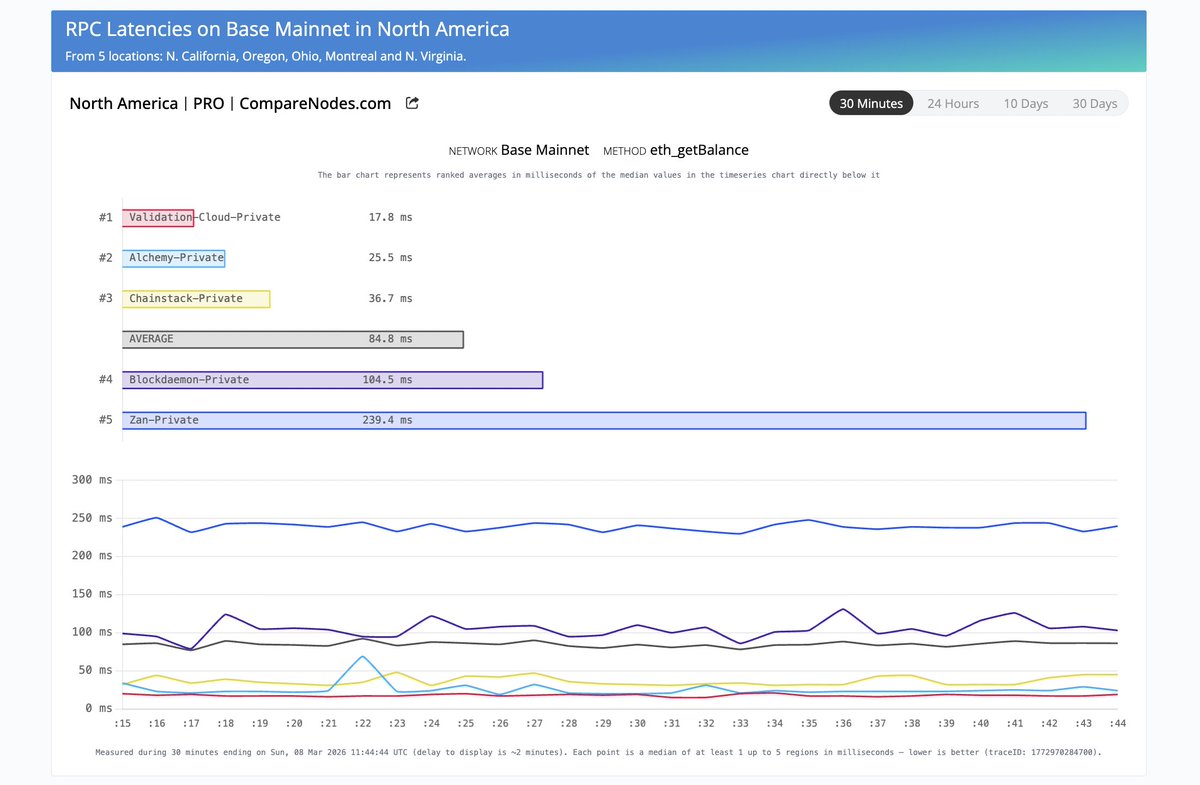Viewport: 1200px width, 785px height.
Task: Click the Zan-Private bar
Action: click(604, 420)
